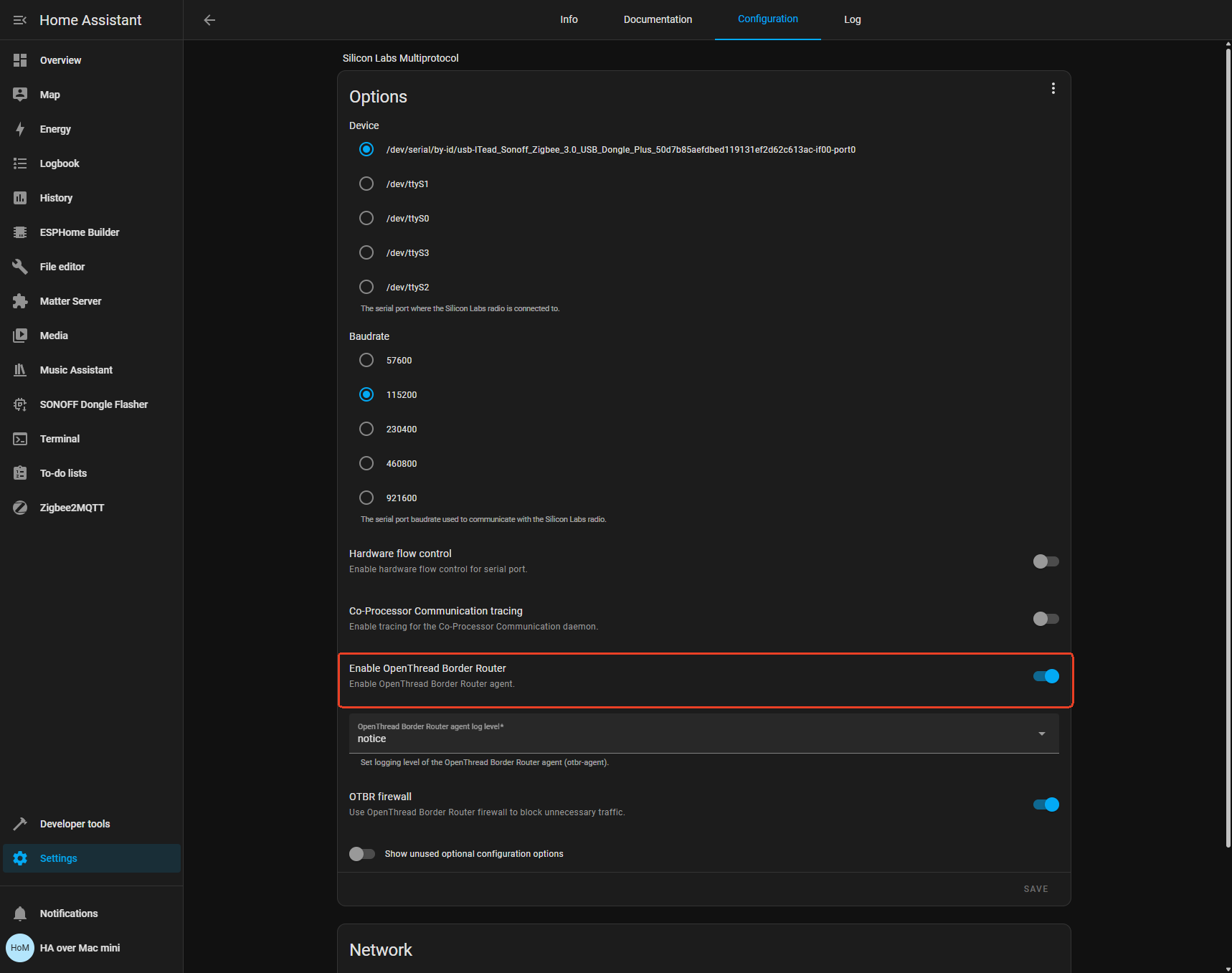Open the Settings gear icon
This screenshot has width=1232, height=973.
(20, 858)
